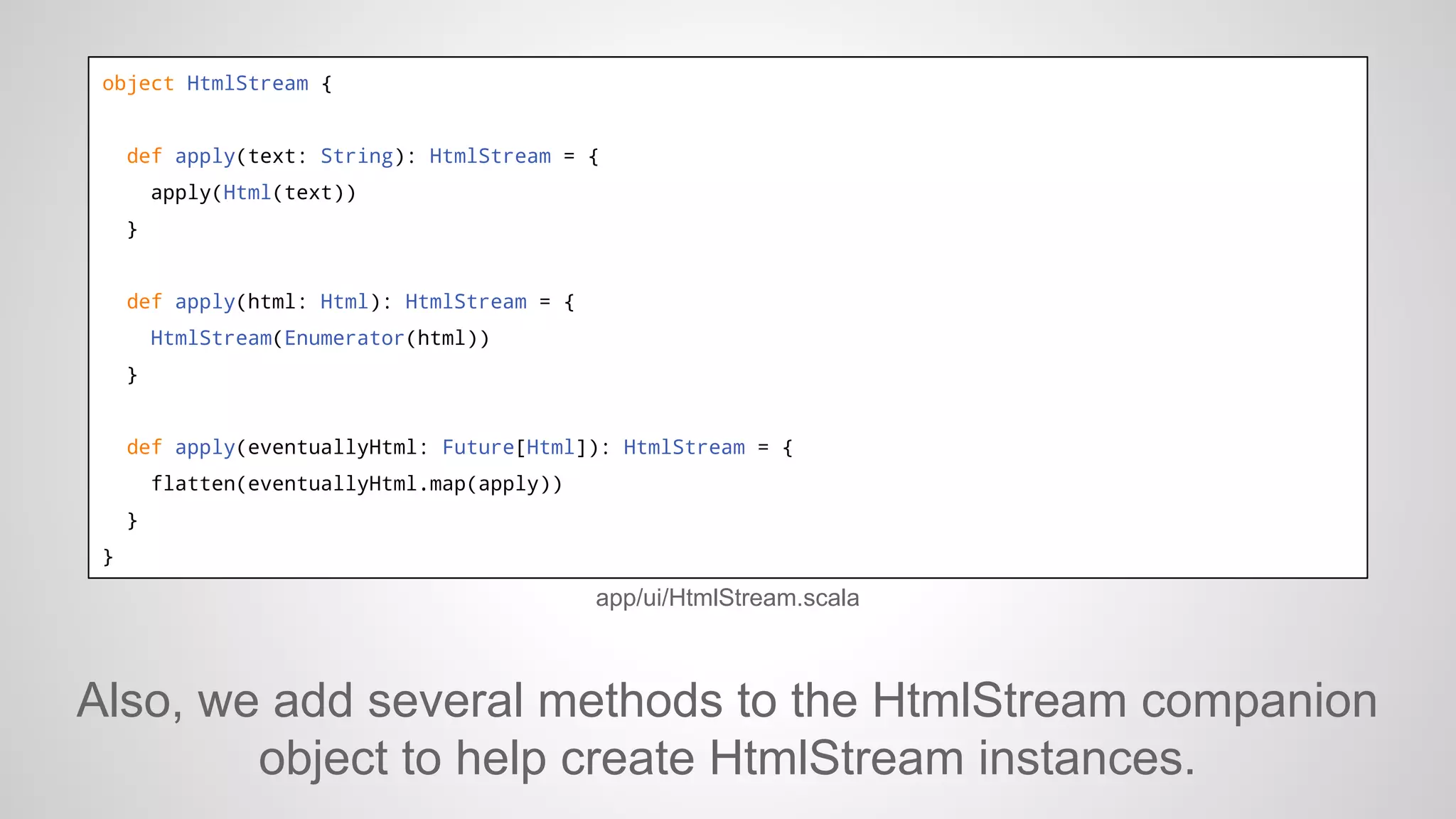Click the 'object HtmlStream {' declaration line
The image size is (1456, 819).
(217, 84)
